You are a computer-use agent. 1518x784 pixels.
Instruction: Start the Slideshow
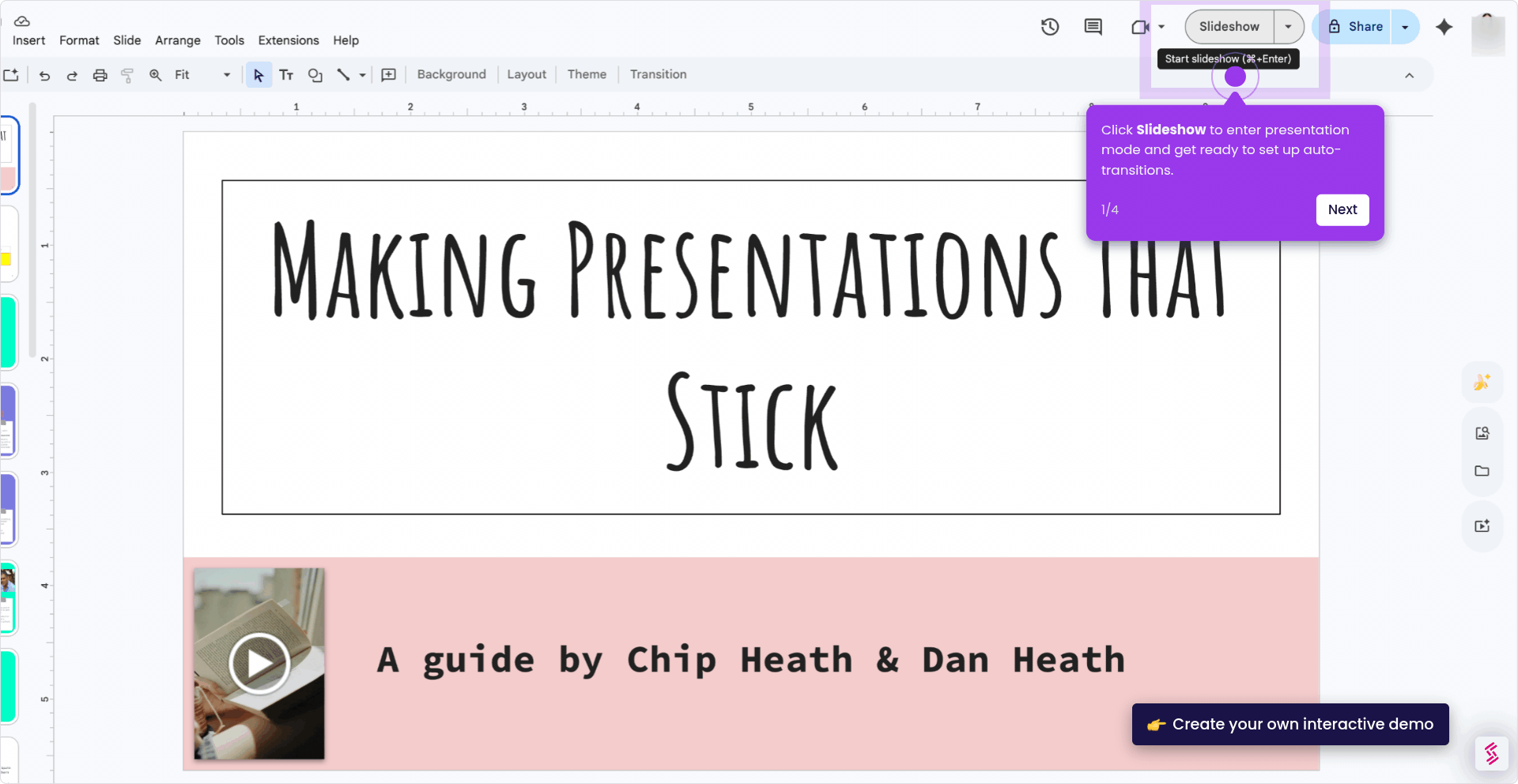(x=1229, y=27)
